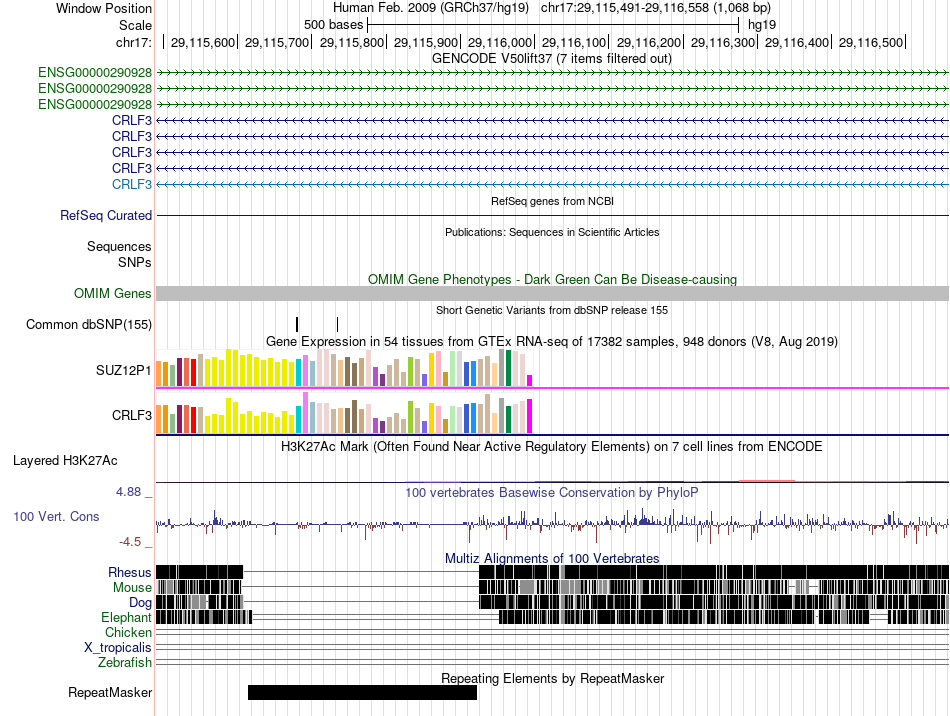950x716 pixels.
Task: Click the hg19 assembly text
Action: click(762, 25)
